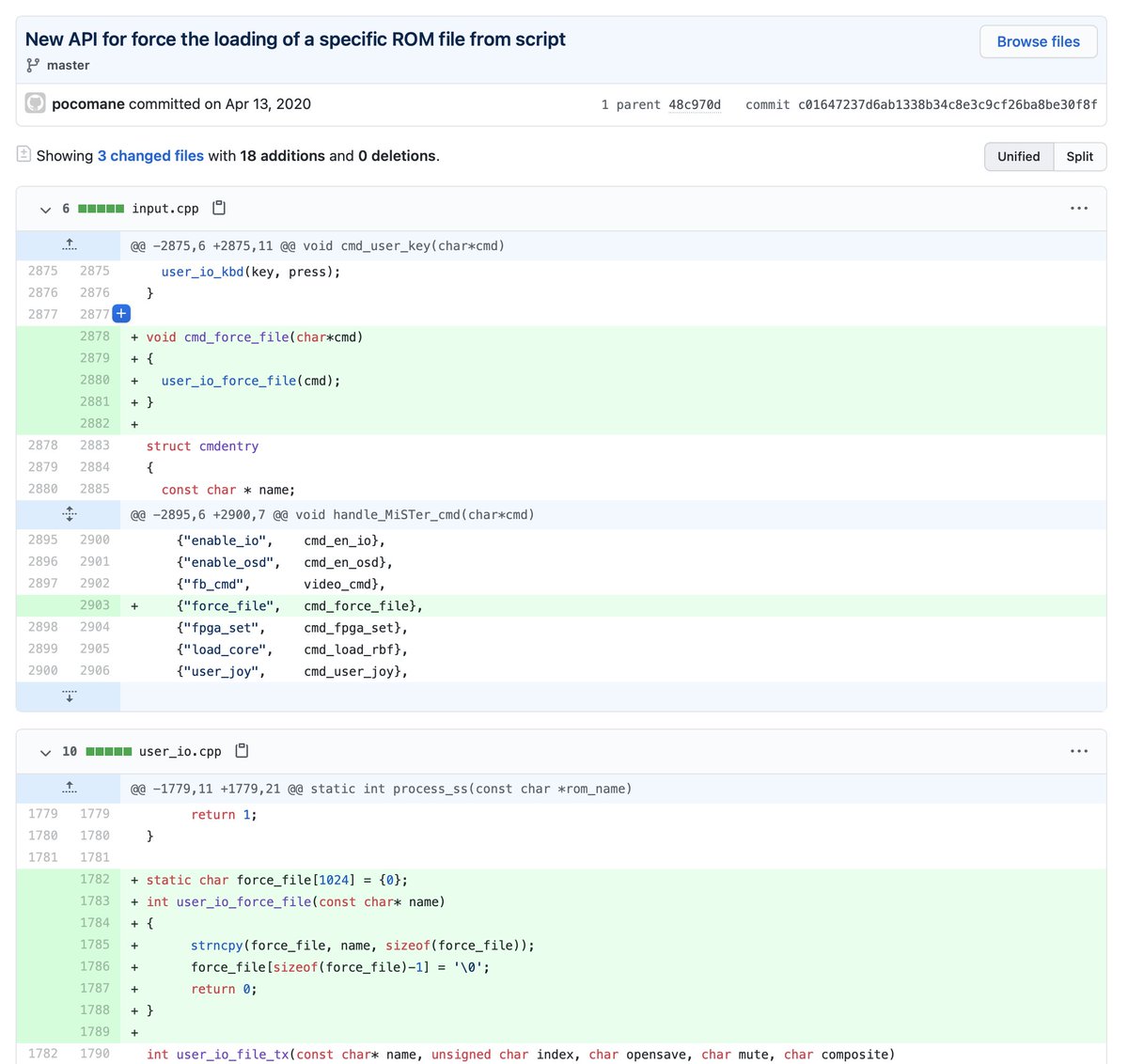
Task: Expand lines between the input.cpp hunks
Action: (69, 514)
